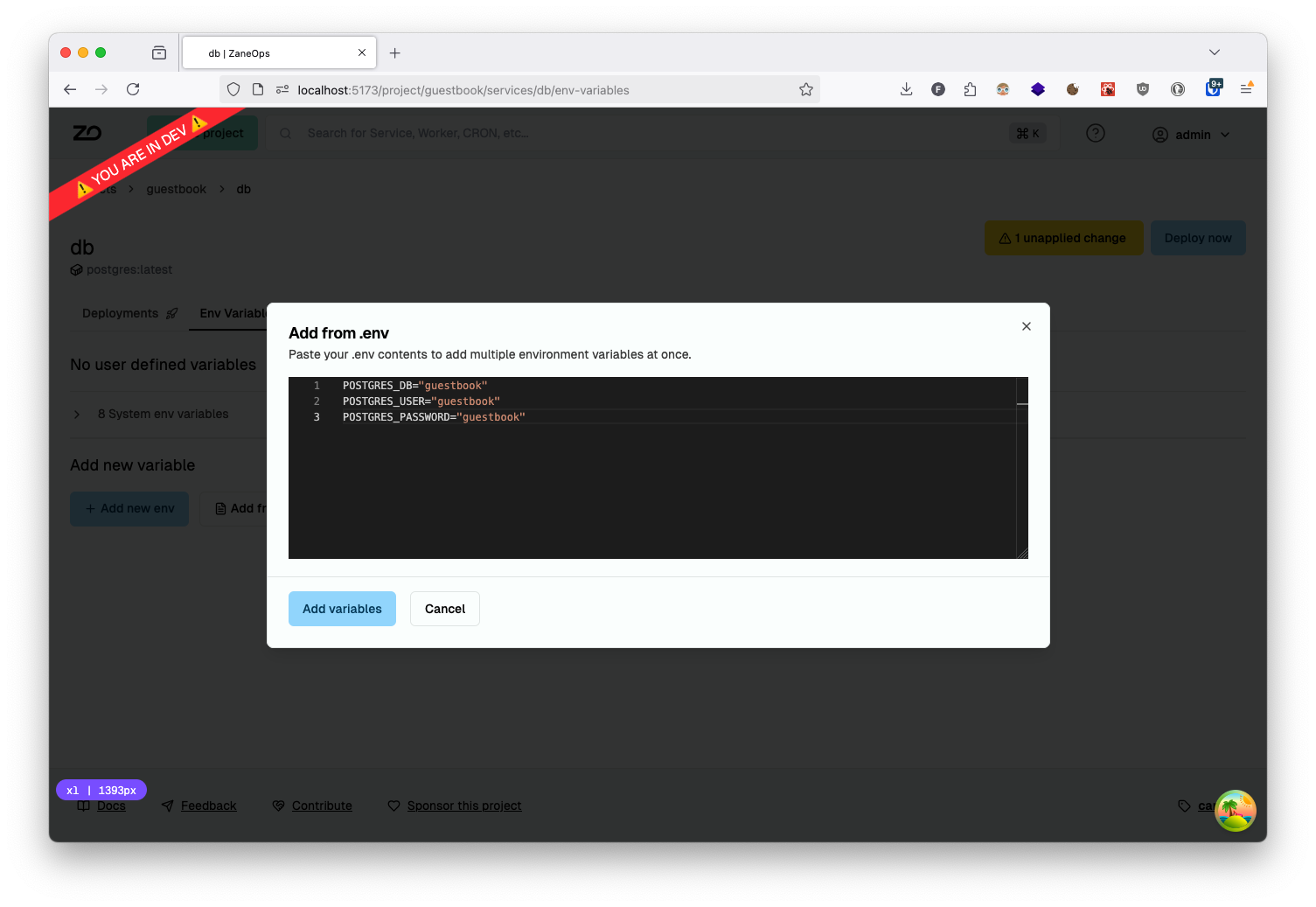Click the site permissions icon in the address bar
The width and height of the screenshot is (1316, 907).
282,89
